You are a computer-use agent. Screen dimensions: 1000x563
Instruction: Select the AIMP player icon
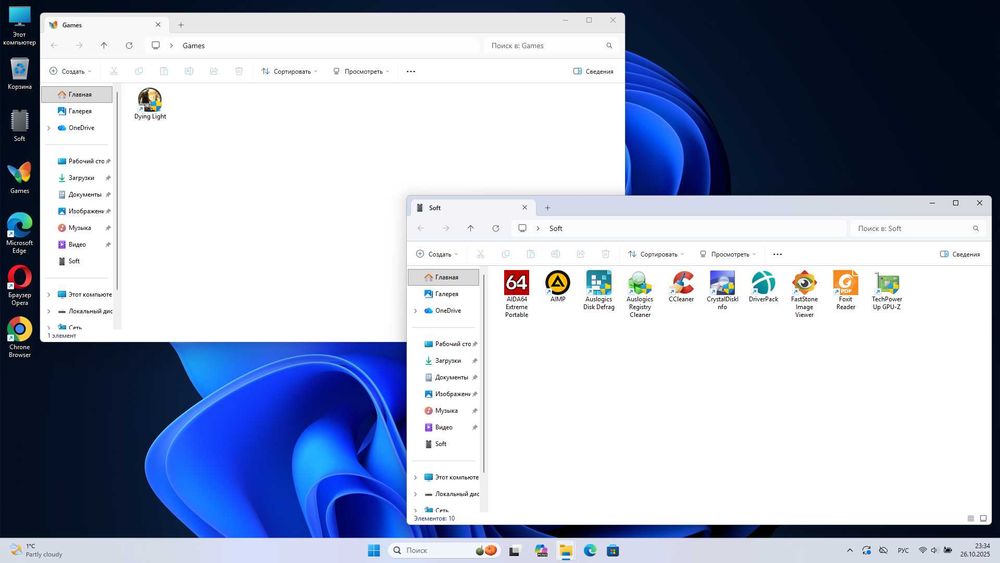coord(557,284)
